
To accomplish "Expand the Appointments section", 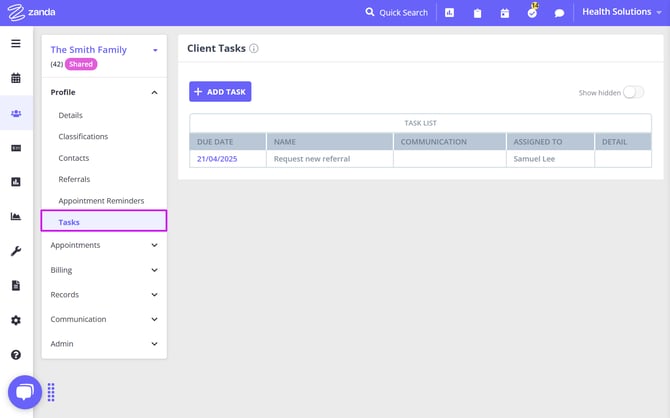I will pyautogui.click(x=104, y=245).
